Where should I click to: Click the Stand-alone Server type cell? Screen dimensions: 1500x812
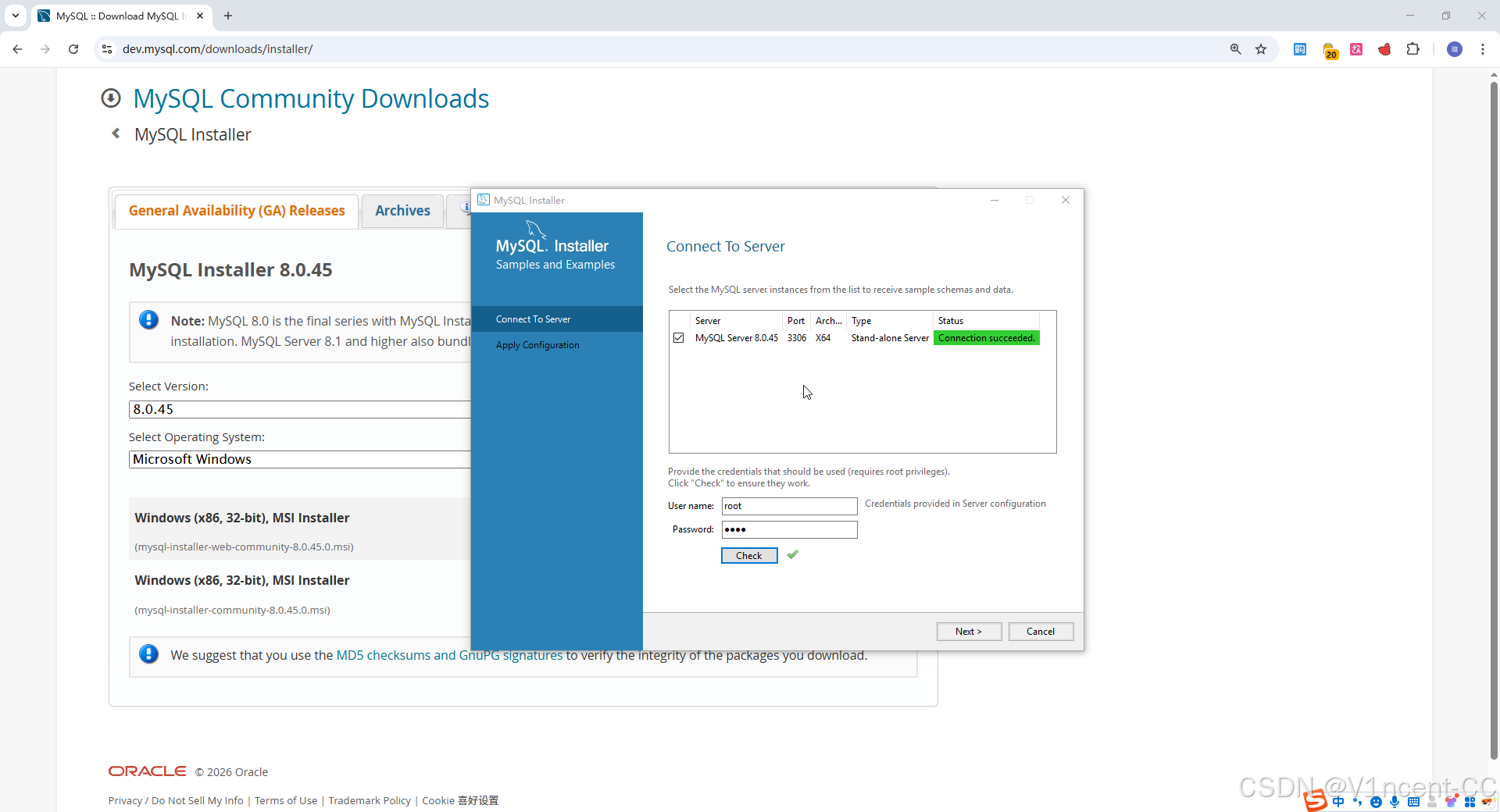pyautogui.click(x=890, y=338)
